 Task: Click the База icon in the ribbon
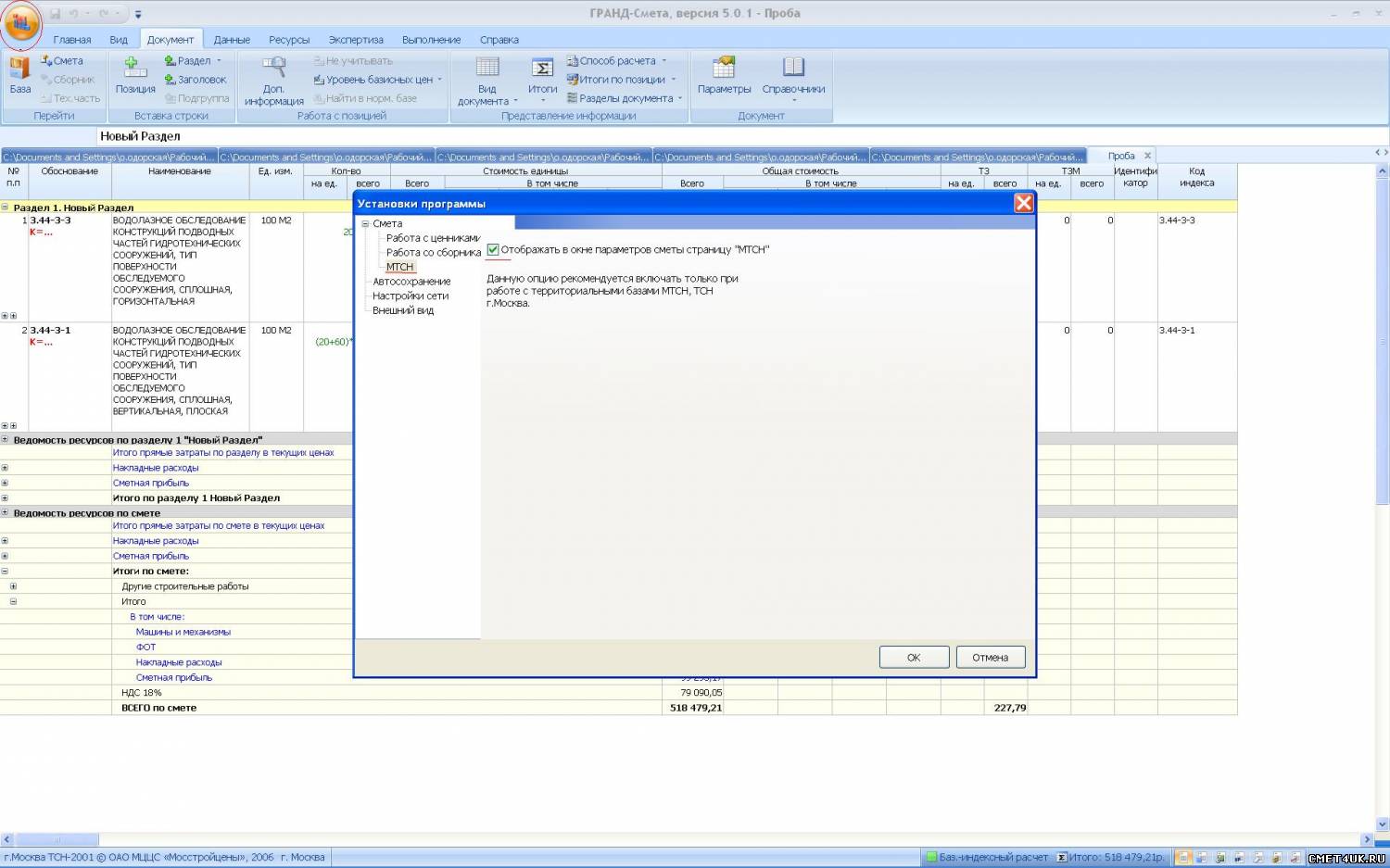[20, 77]
